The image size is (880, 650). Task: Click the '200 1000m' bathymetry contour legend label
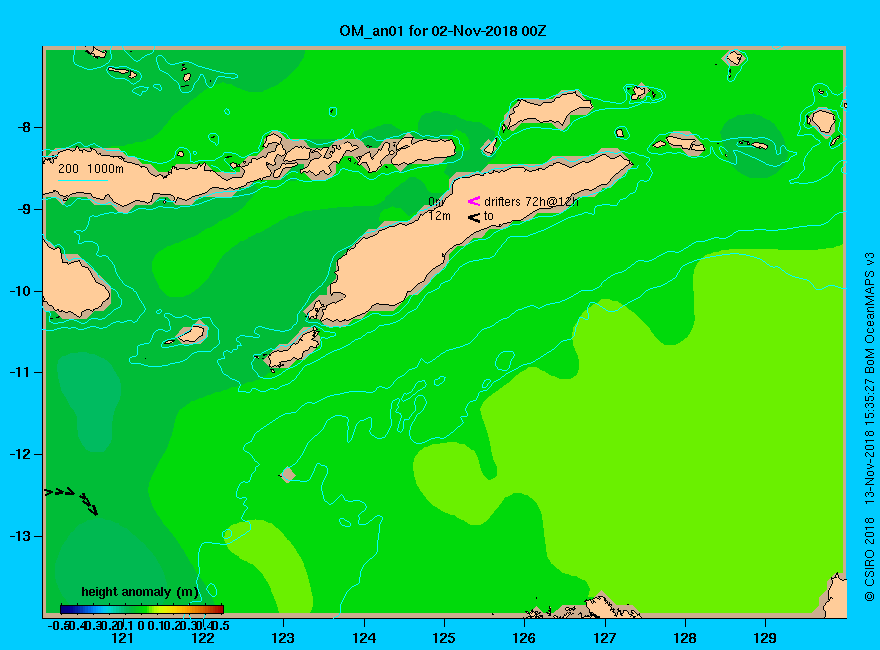click(x=91, y=168)
